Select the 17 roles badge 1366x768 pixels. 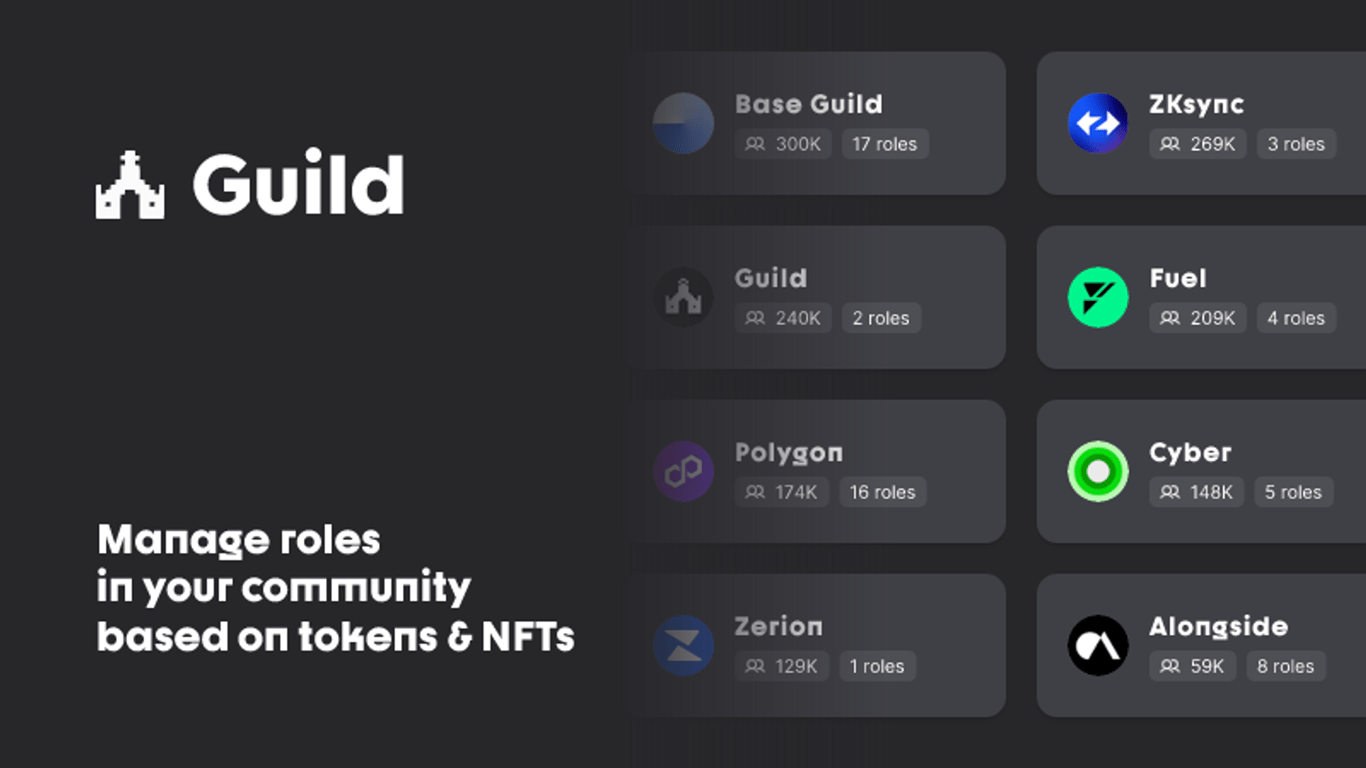(885, 144)
